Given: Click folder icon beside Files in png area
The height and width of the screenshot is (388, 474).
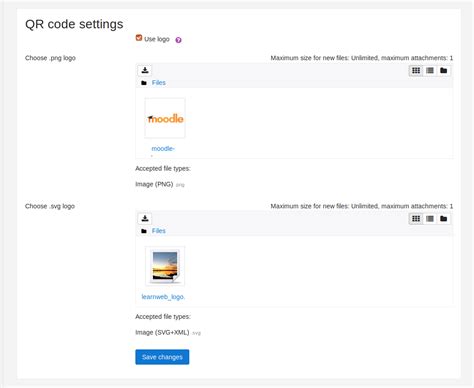Looking at the screenshot, I should pos(144,83).
